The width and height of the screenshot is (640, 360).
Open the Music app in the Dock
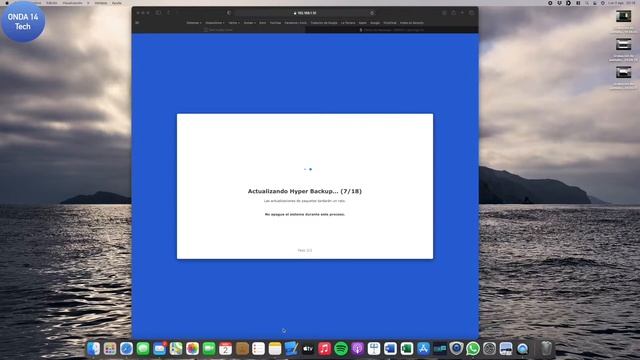[324, 349]
